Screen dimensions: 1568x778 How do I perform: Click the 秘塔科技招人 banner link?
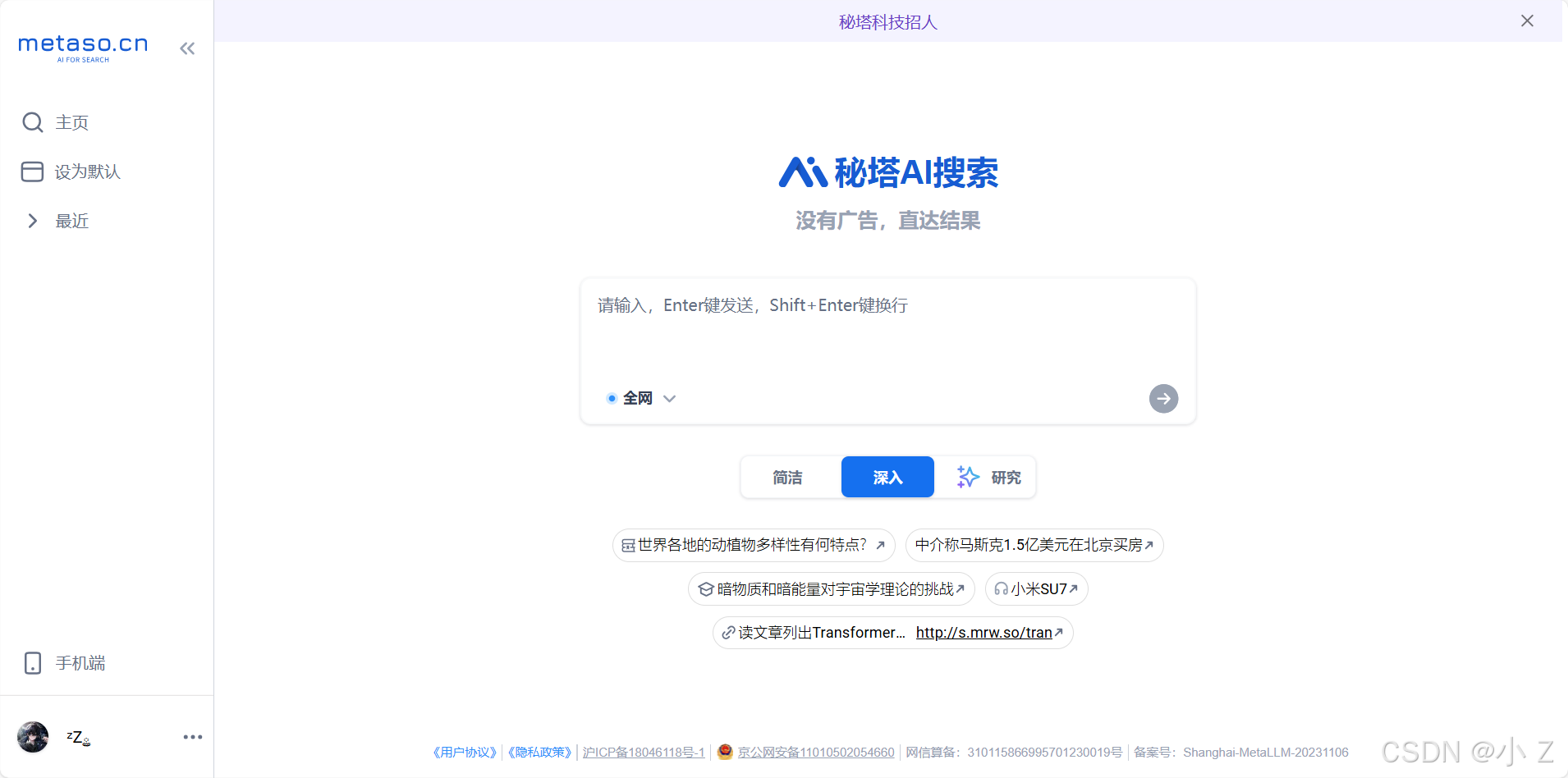887,22
